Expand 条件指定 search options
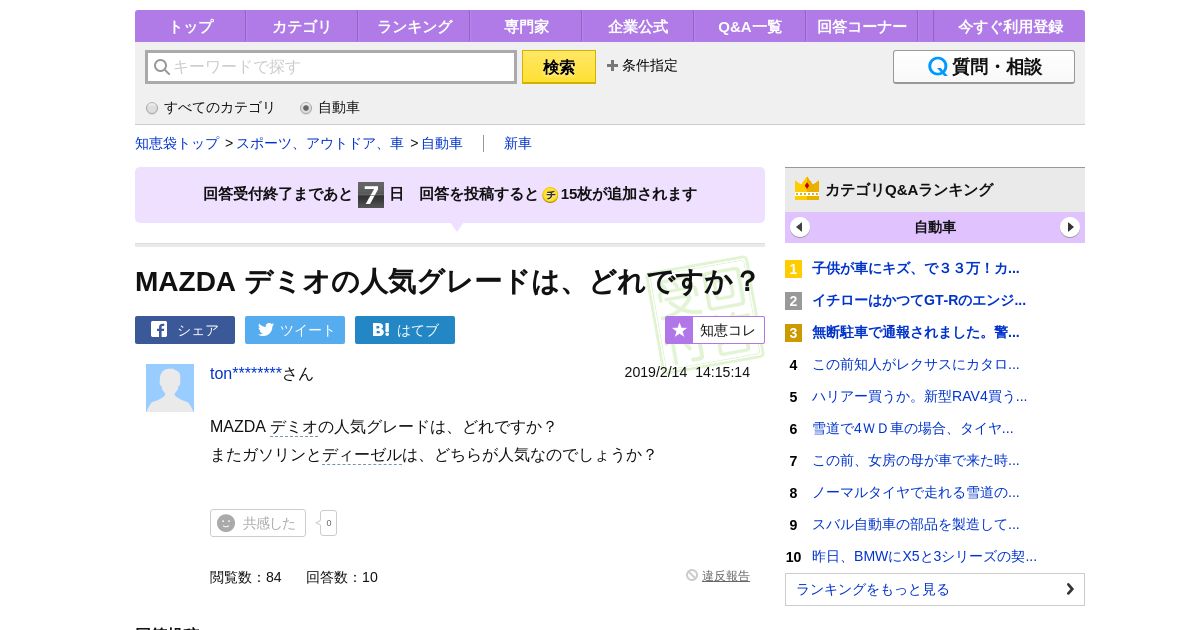Image resolution: width=1200 pixels, height=630 pixels. (x=642, y=66)
